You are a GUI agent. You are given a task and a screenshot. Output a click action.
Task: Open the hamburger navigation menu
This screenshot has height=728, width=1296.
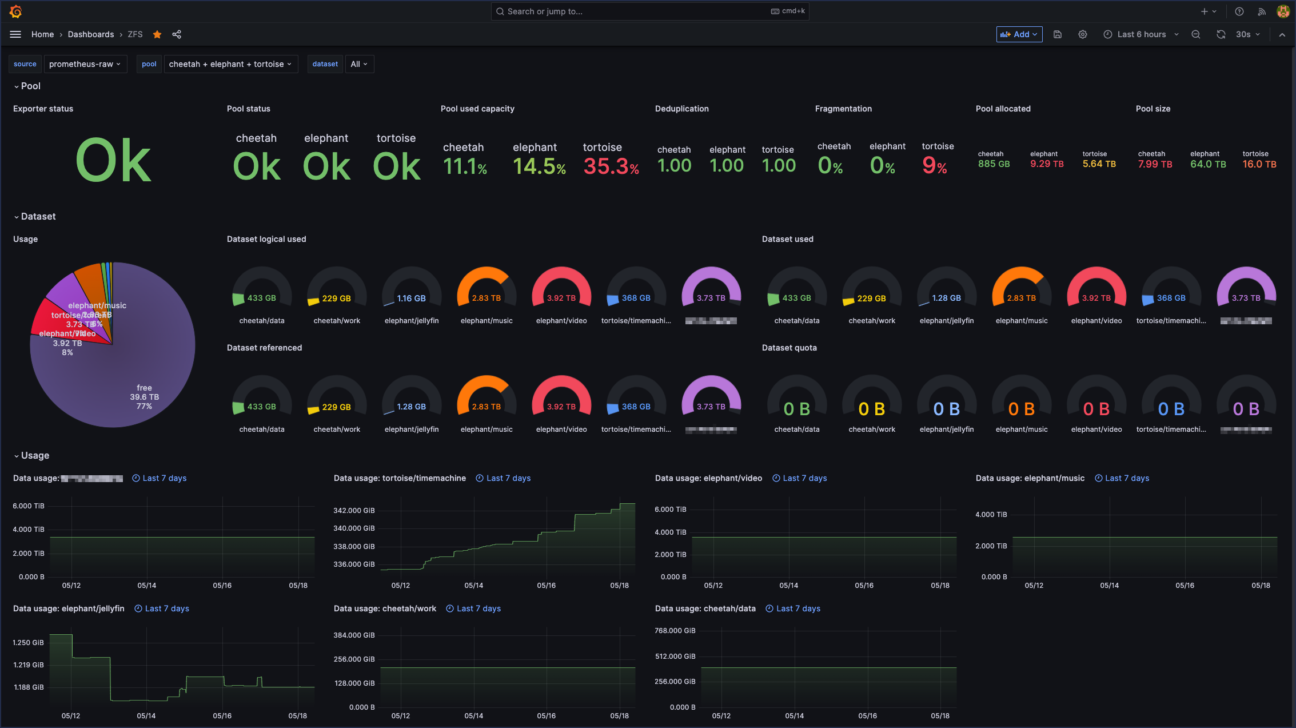coord(15,34)
